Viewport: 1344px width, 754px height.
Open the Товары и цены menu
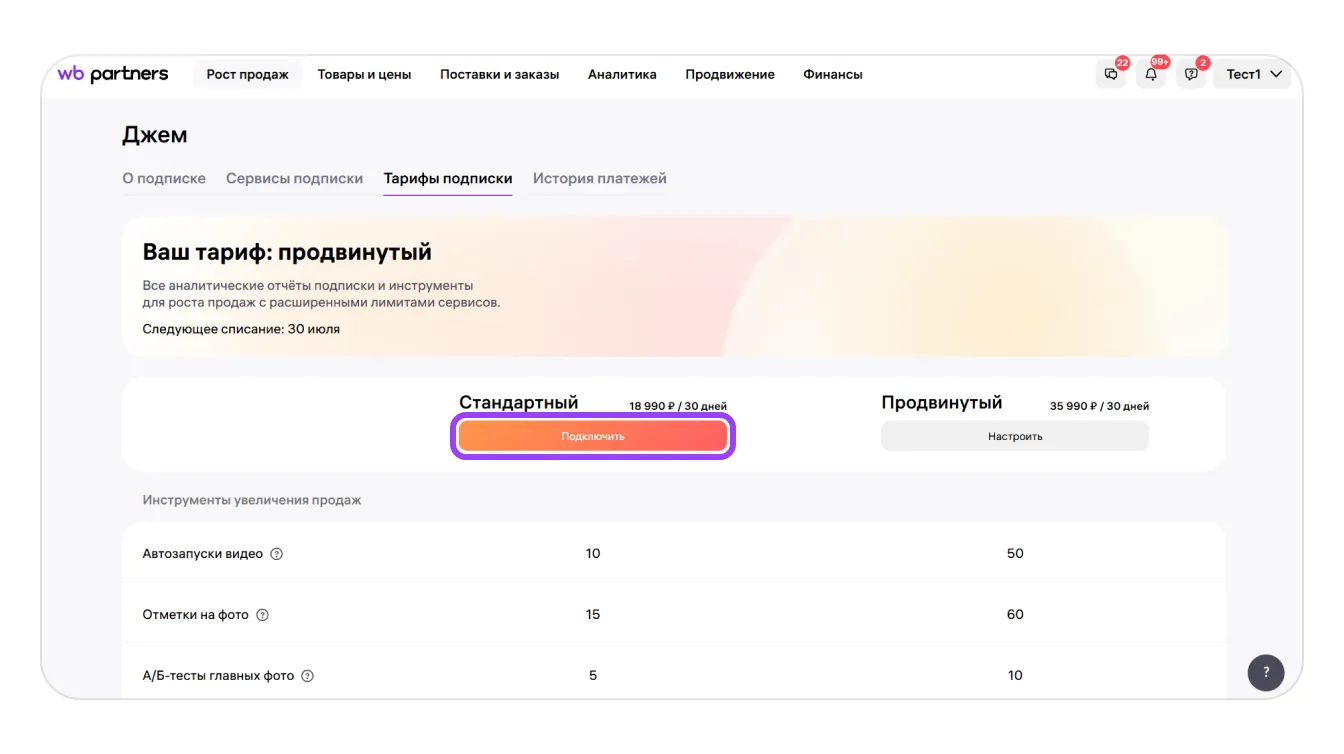pos(364,75)
